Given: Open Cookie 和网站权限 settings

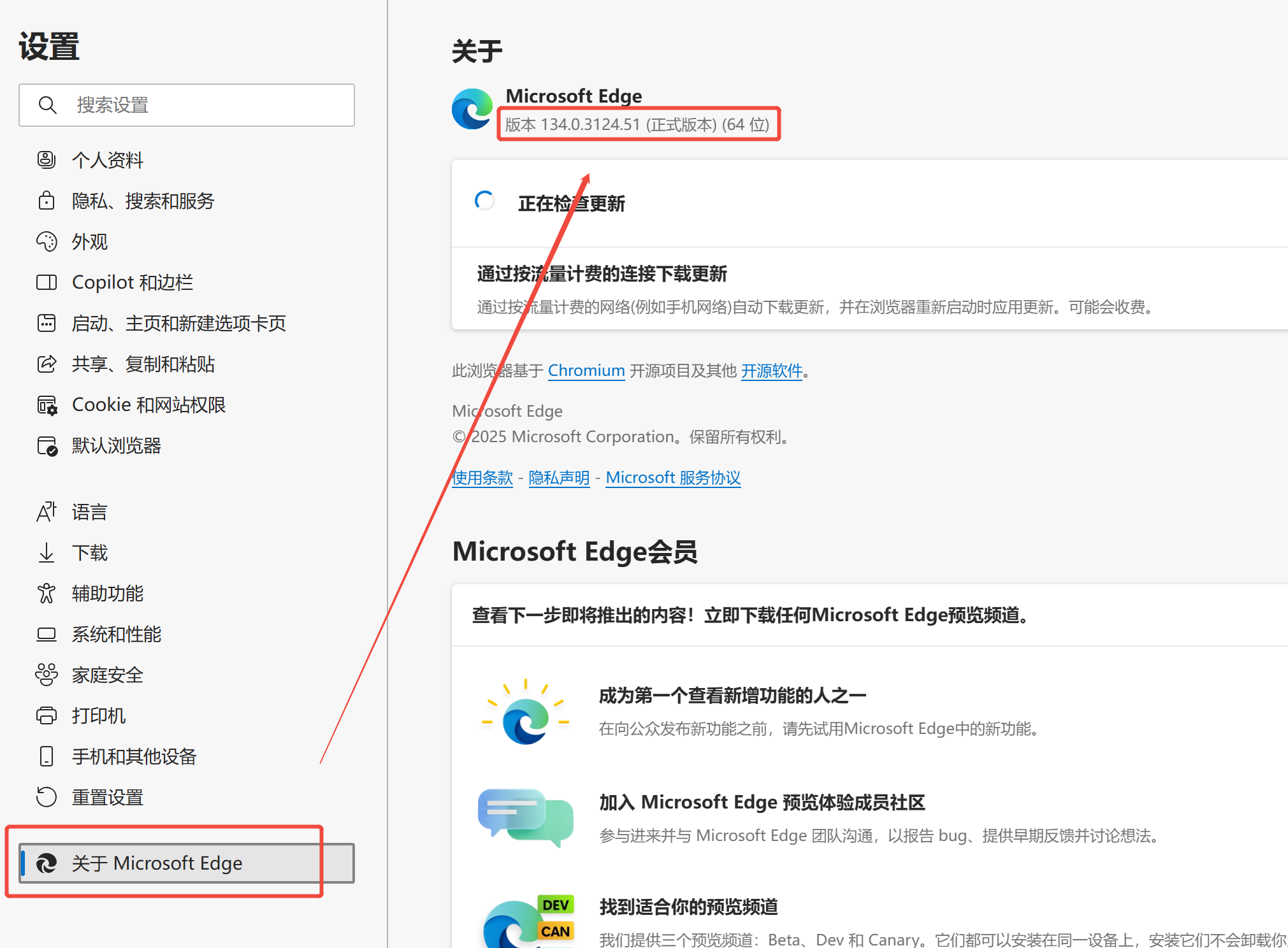Looking at the screenshot, I should [x=149, y=405].
